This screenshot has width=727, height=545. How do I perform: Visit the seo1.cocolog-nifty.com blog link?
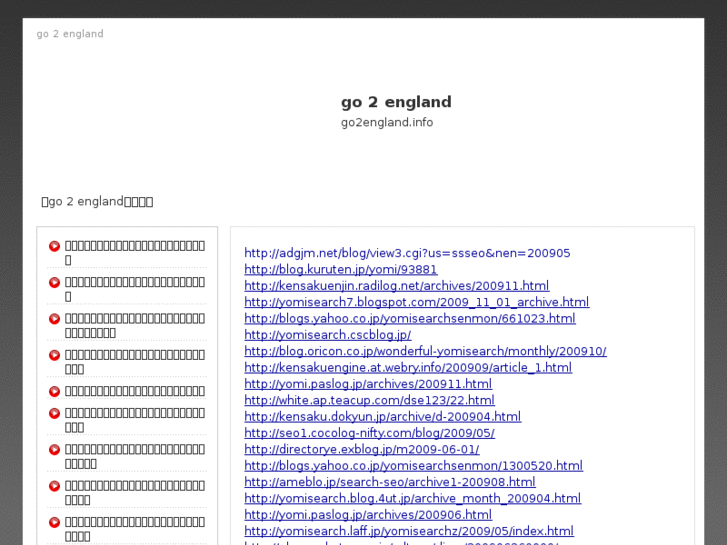(370, 433)
